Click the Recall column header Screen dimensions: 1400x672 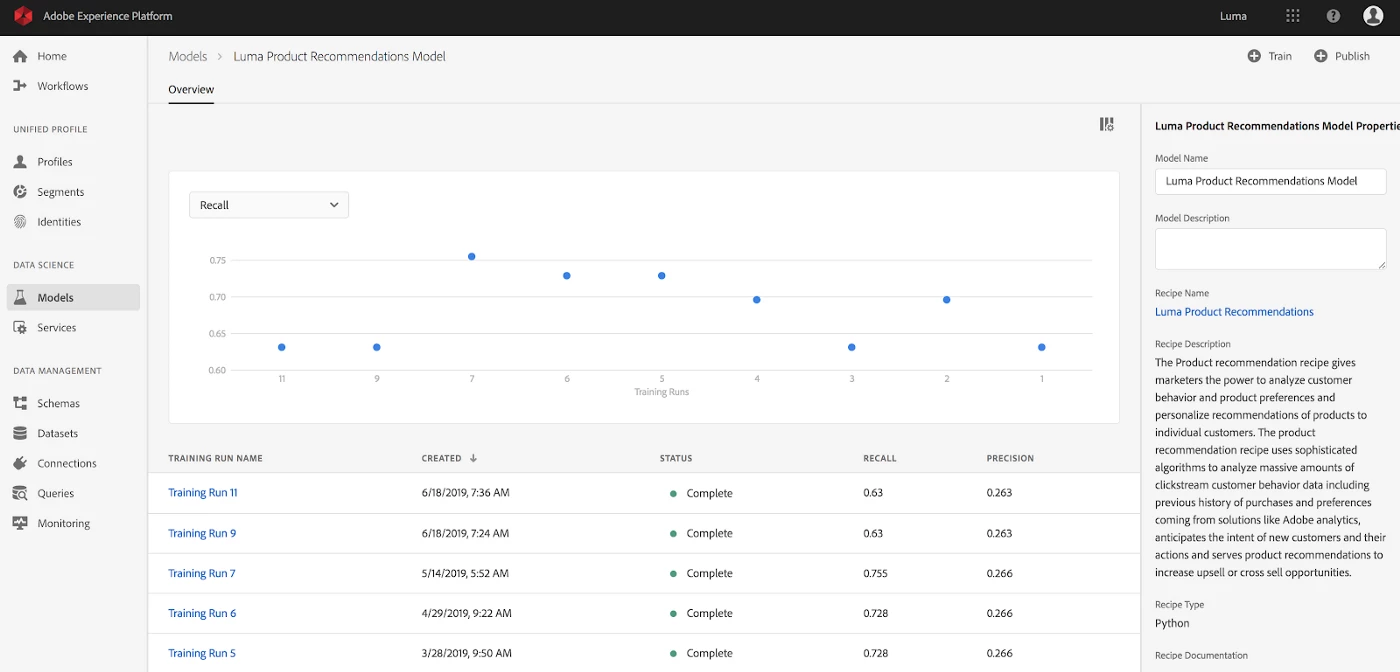(x=880, y=458)
